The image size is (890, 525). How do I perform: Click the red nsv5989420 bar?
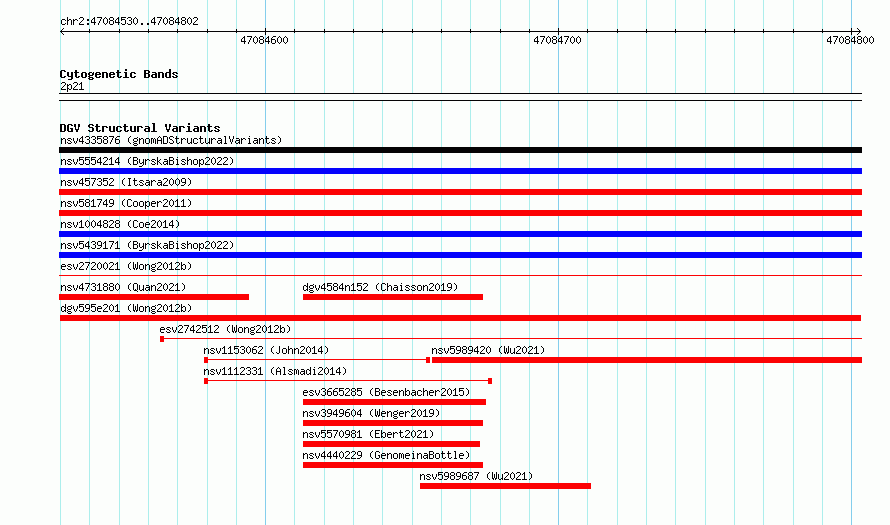click(x=647, y=360)
